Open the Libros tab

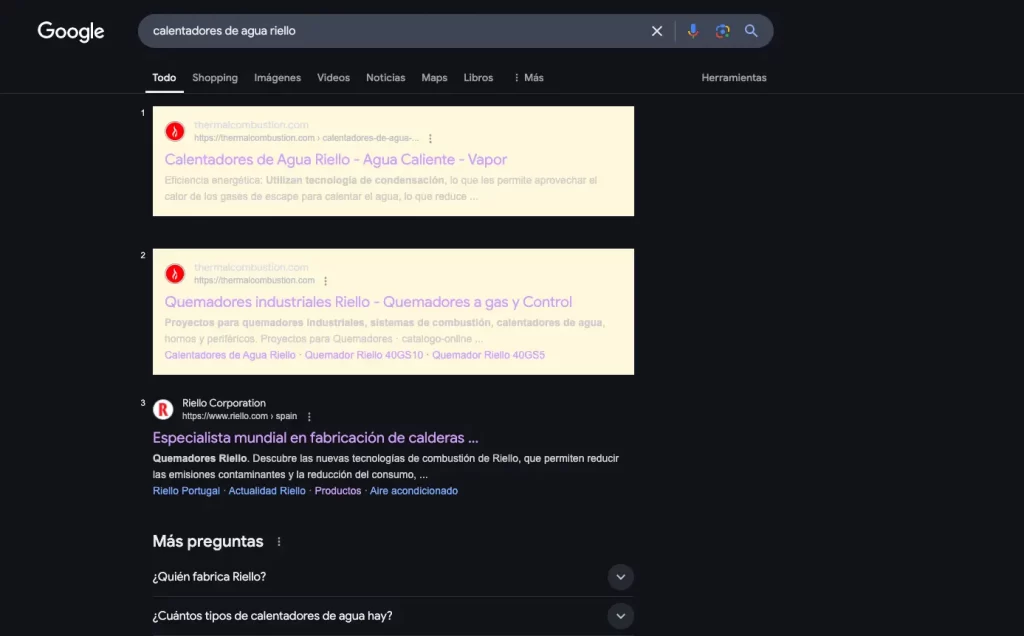click(x=478, y=78)
